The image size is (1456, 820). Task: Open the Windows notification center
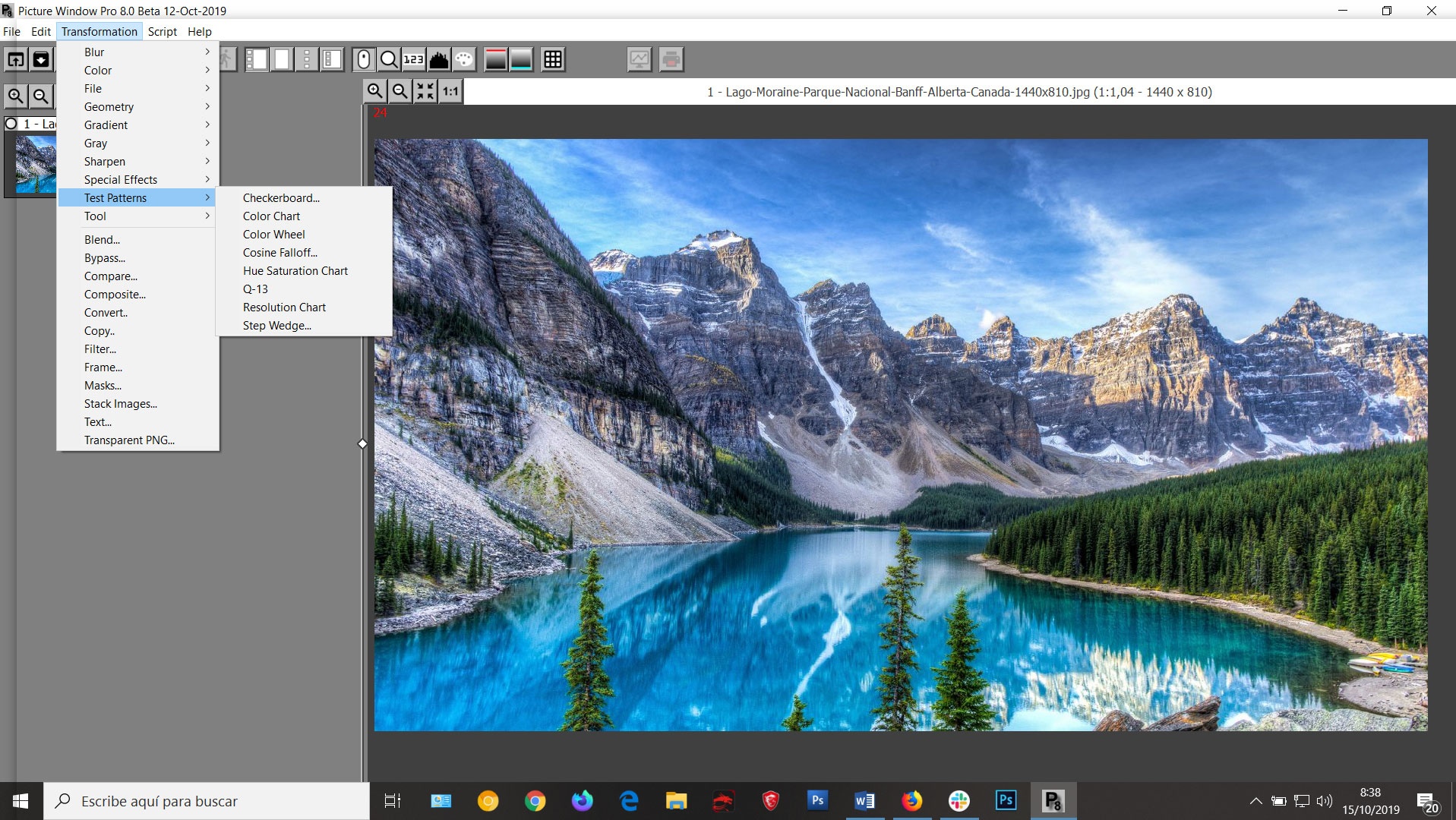[1426, 801]
